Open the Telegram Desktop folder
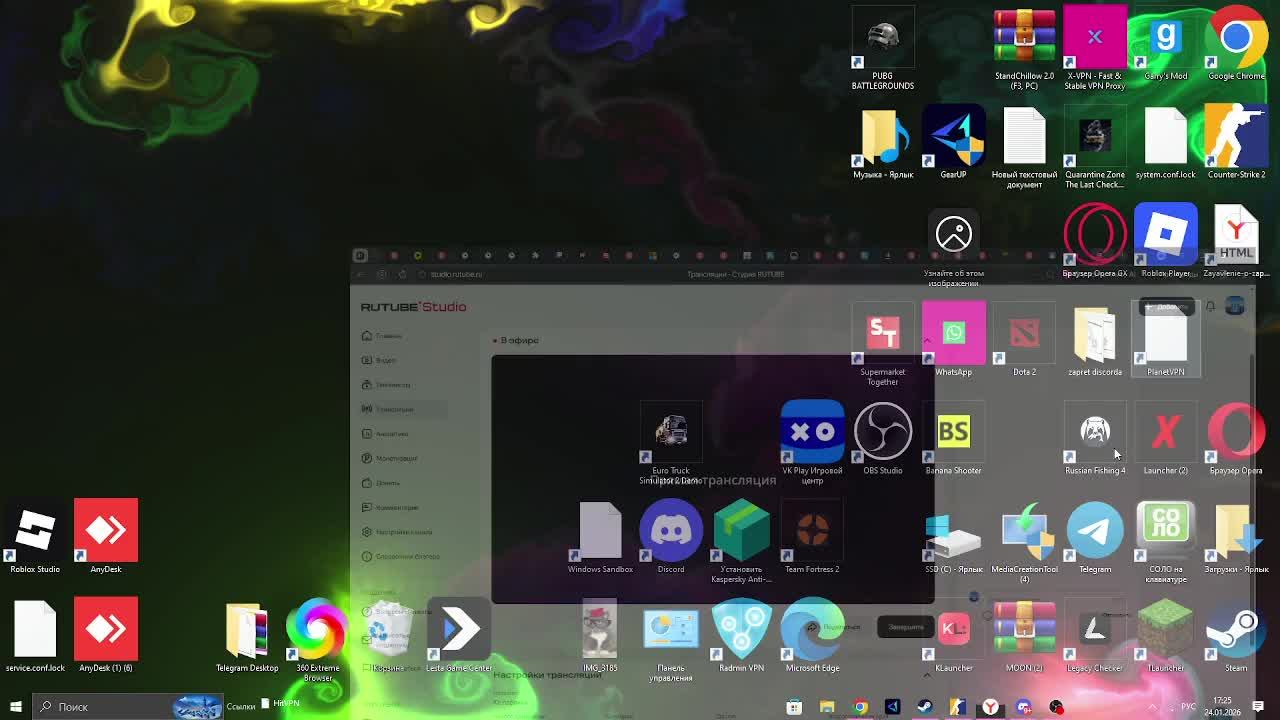 [x=247, y=629]
